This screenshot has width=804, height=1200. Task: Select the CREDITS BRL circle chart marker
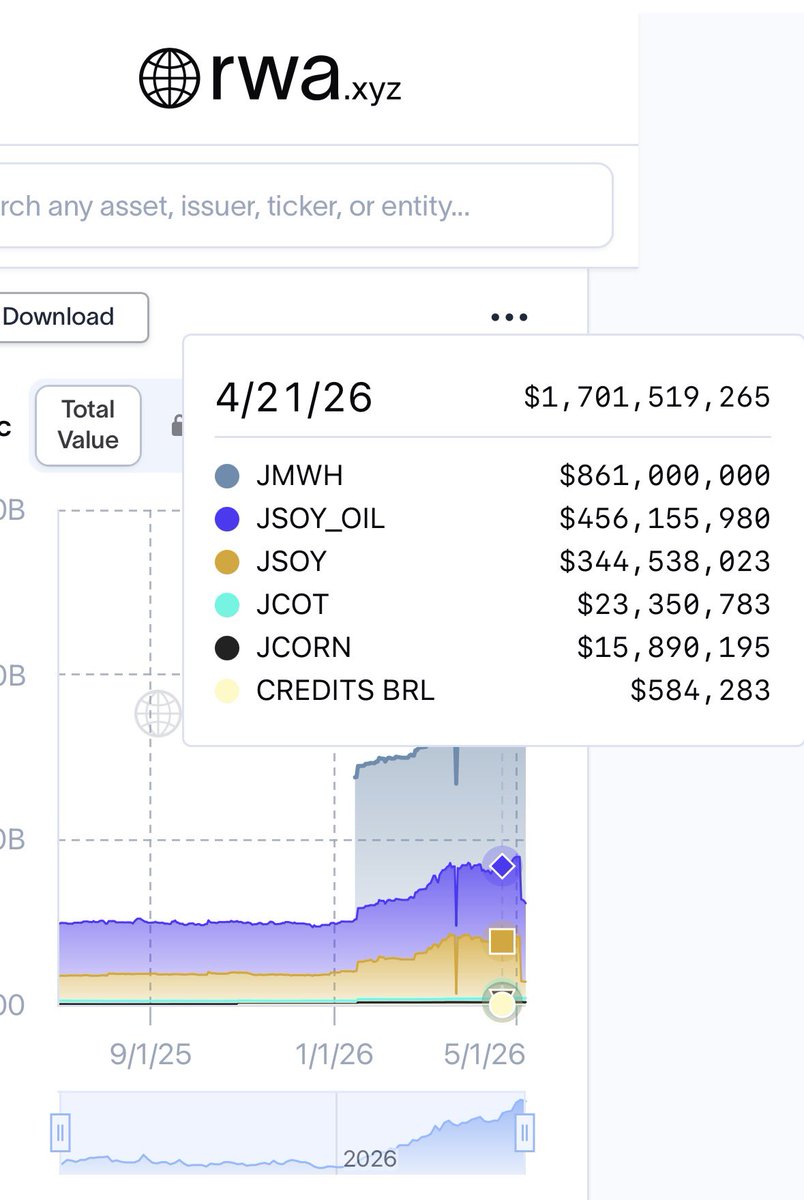[x=501, y=1004]
